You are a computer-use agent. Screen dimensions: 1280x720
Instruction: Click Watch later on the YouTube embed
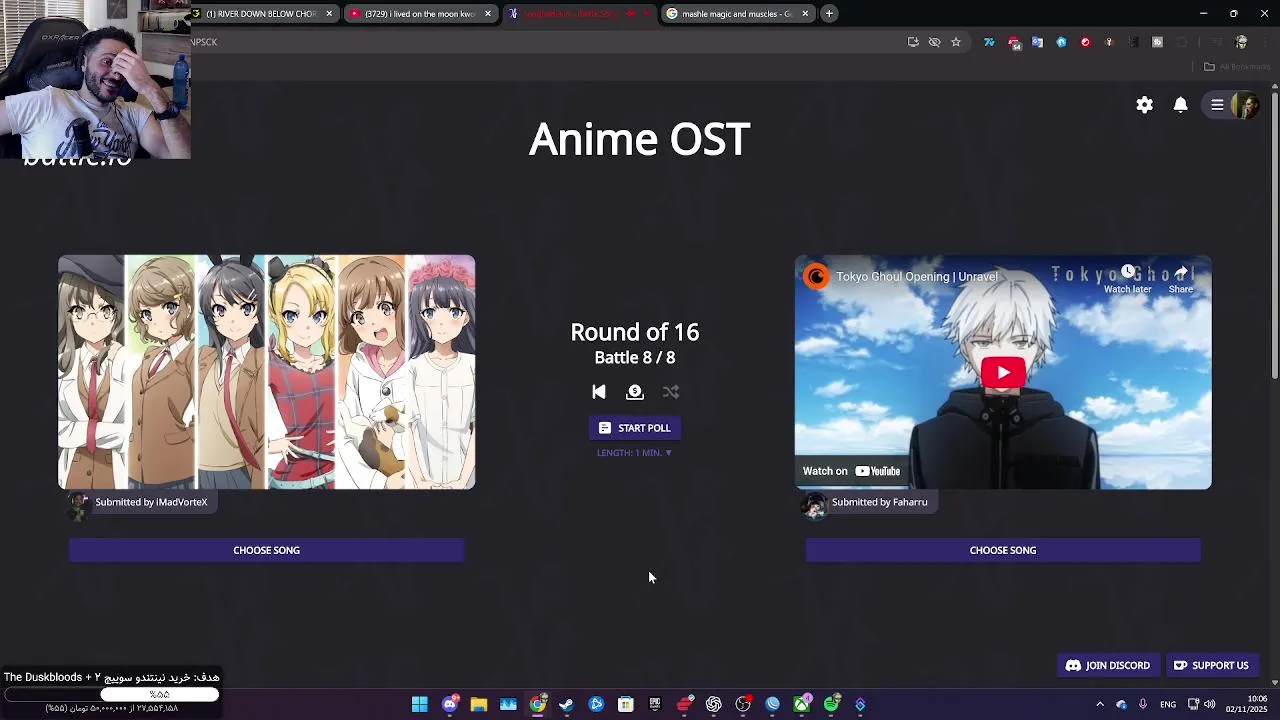click(1128, 279)
